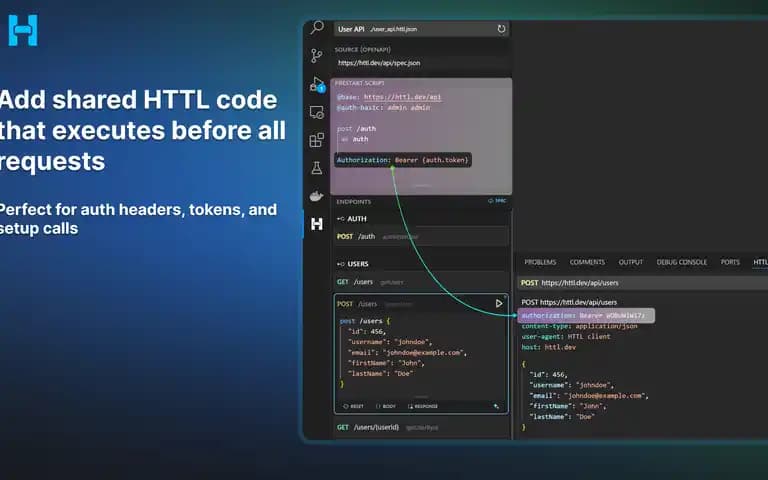Switch to the Problems panel tab
This screenshot has height=480, width=768.
pos(540,263)
